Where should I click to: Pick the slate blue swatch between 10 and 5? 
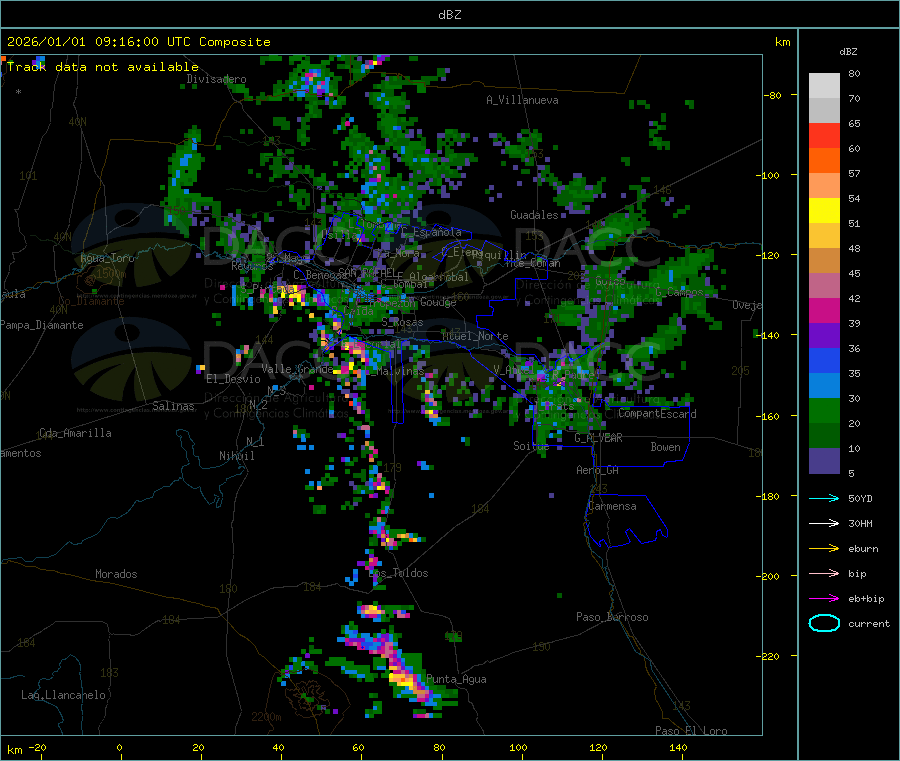click(x=824, y=461)
